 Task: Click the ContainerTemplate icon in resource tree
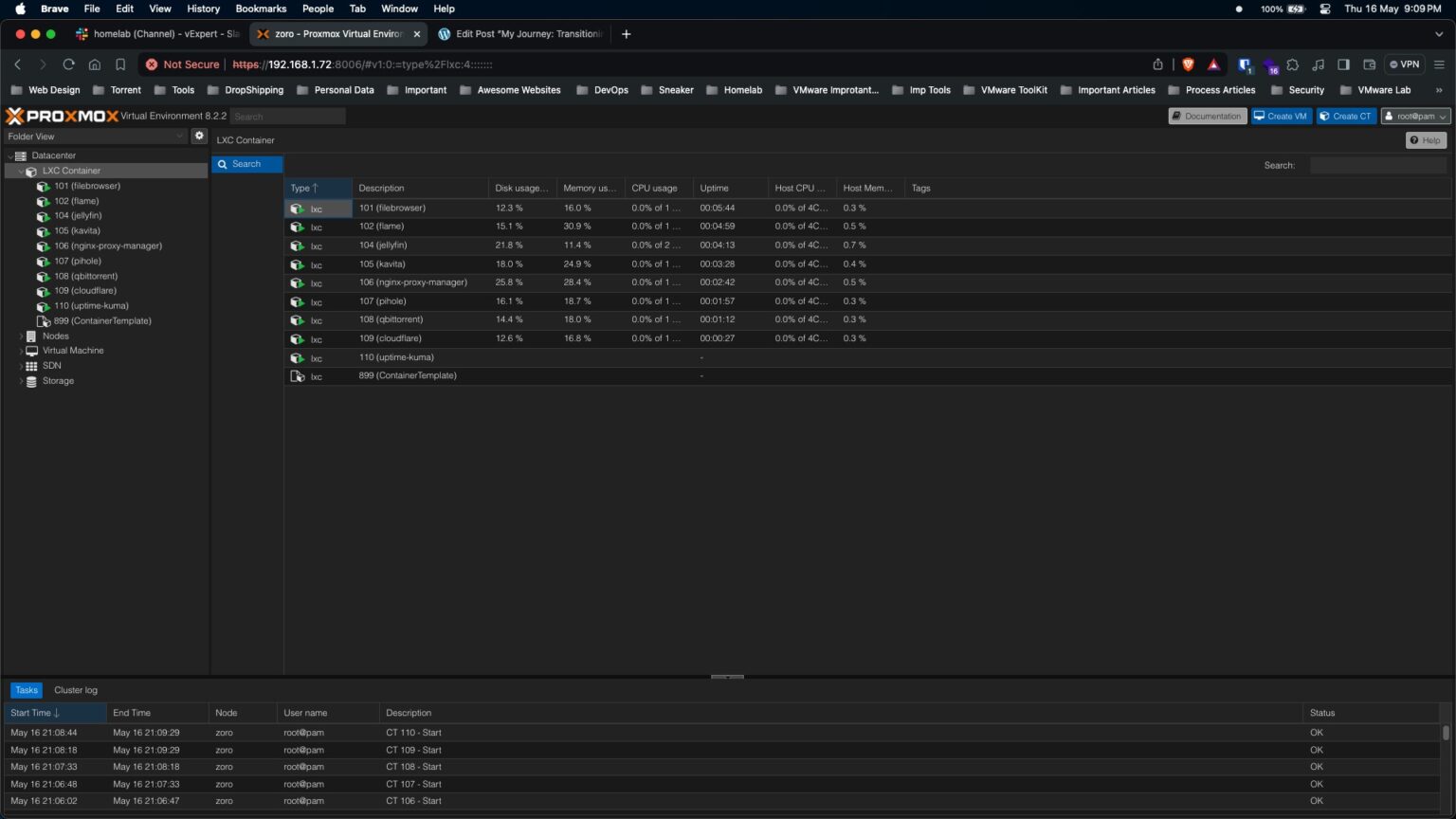(43, 321)
